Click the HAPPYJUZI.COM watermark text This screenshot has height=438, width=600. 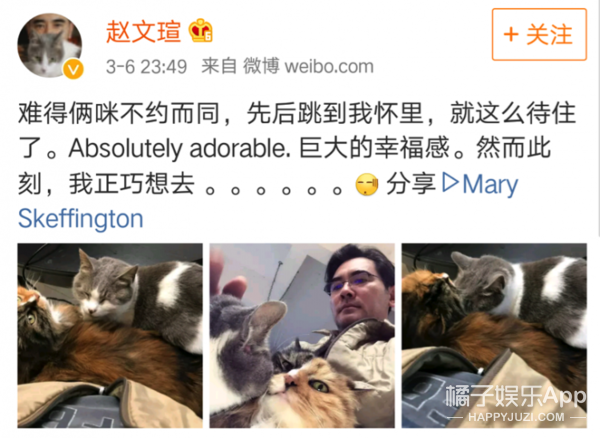[516, 417]
